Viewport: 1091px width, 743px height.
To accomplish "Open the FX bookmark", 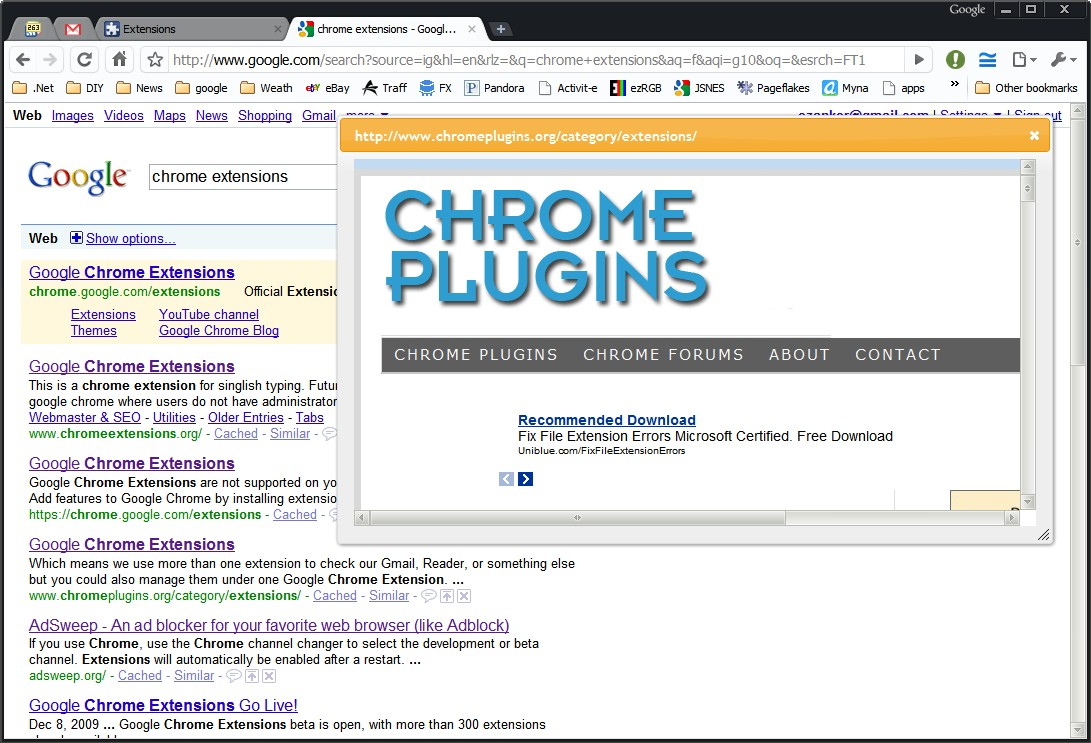I will click(x=436, y=88).
